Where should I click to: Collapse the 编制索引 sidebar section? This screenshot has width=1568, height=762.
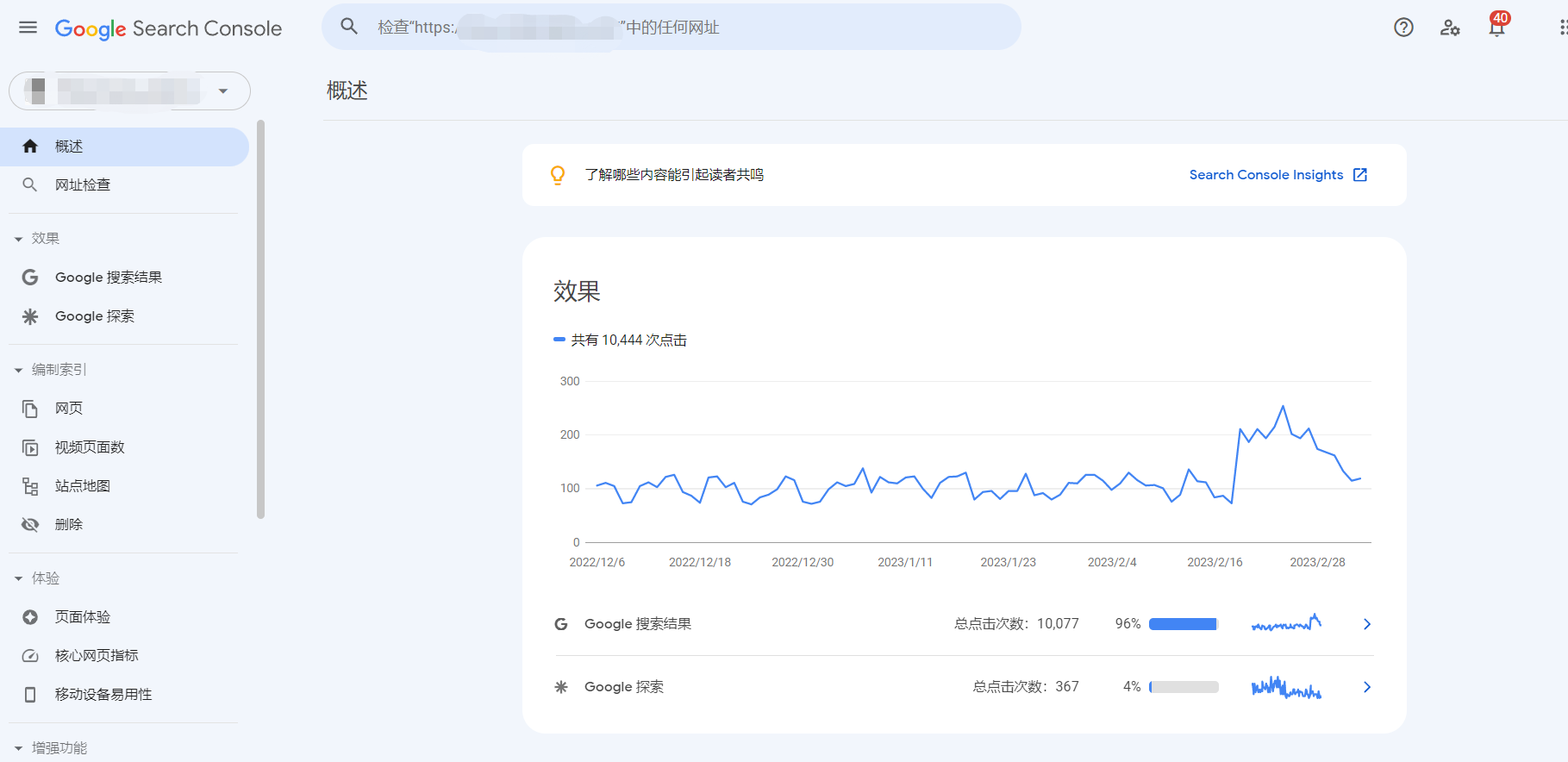tap(18, 370)
